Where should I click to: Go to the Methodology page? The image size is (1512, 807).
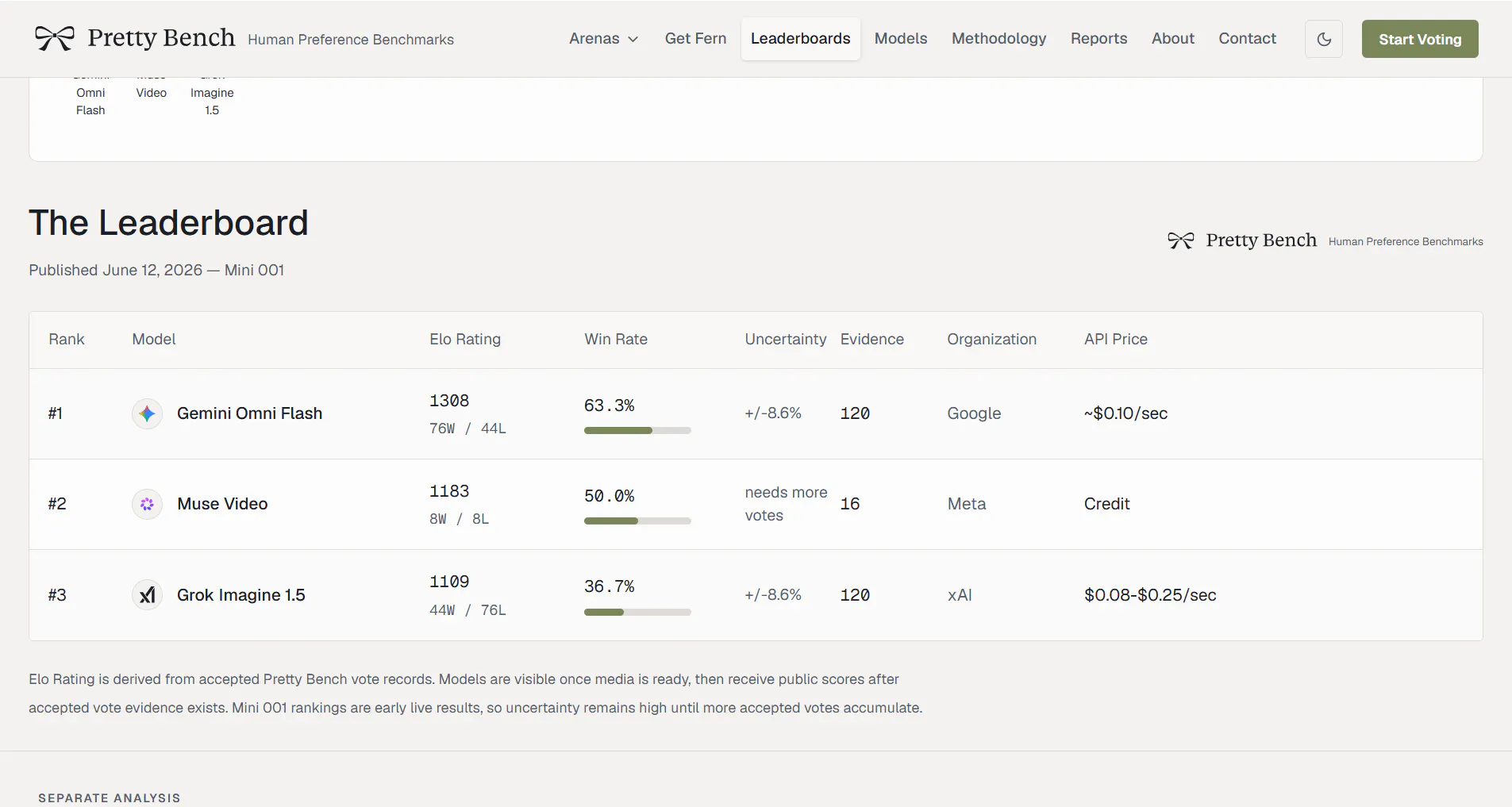[x=998, y=38]
